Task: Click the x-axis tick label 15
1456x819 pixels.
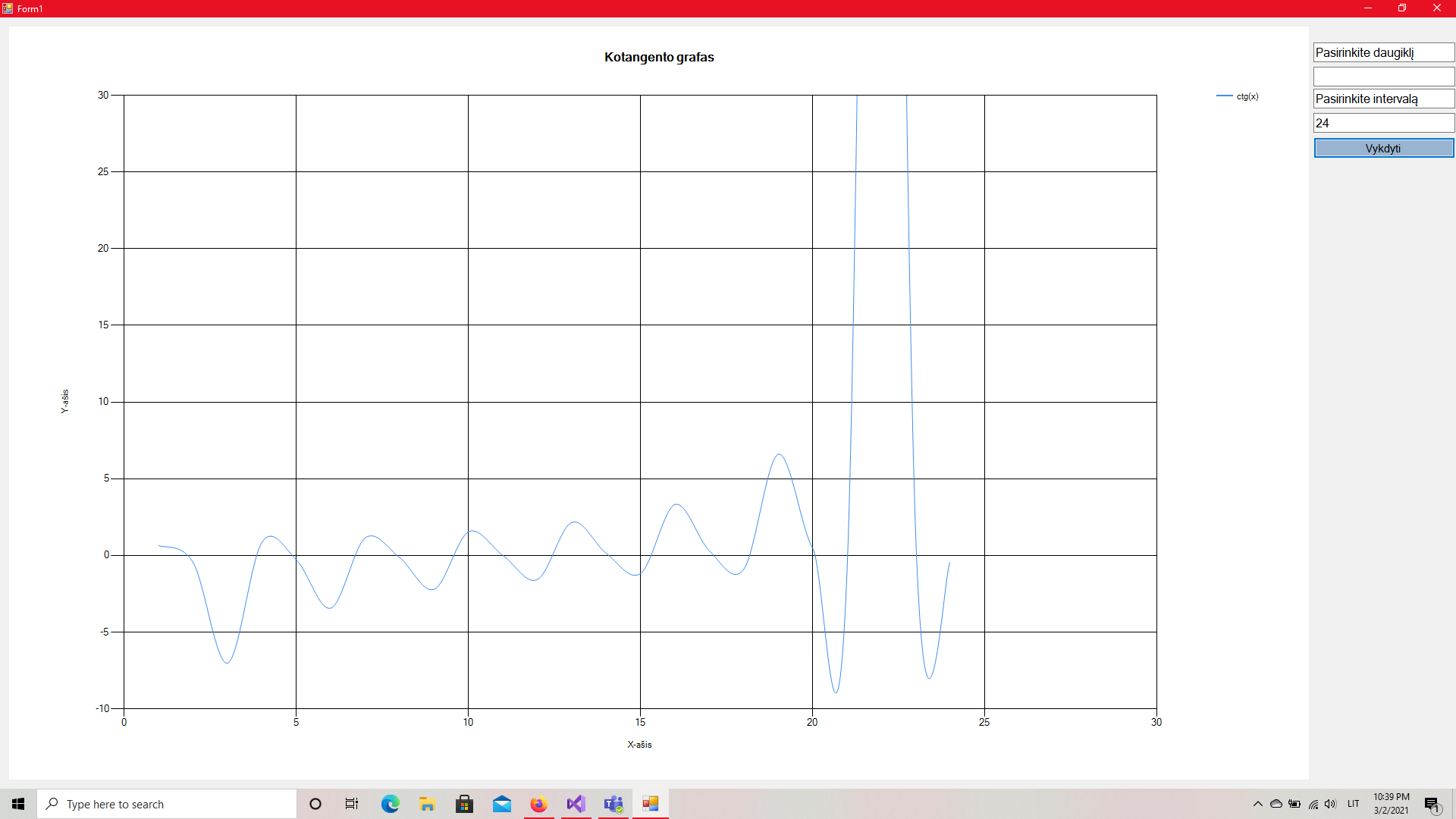Action: click(x=640, y=722)
